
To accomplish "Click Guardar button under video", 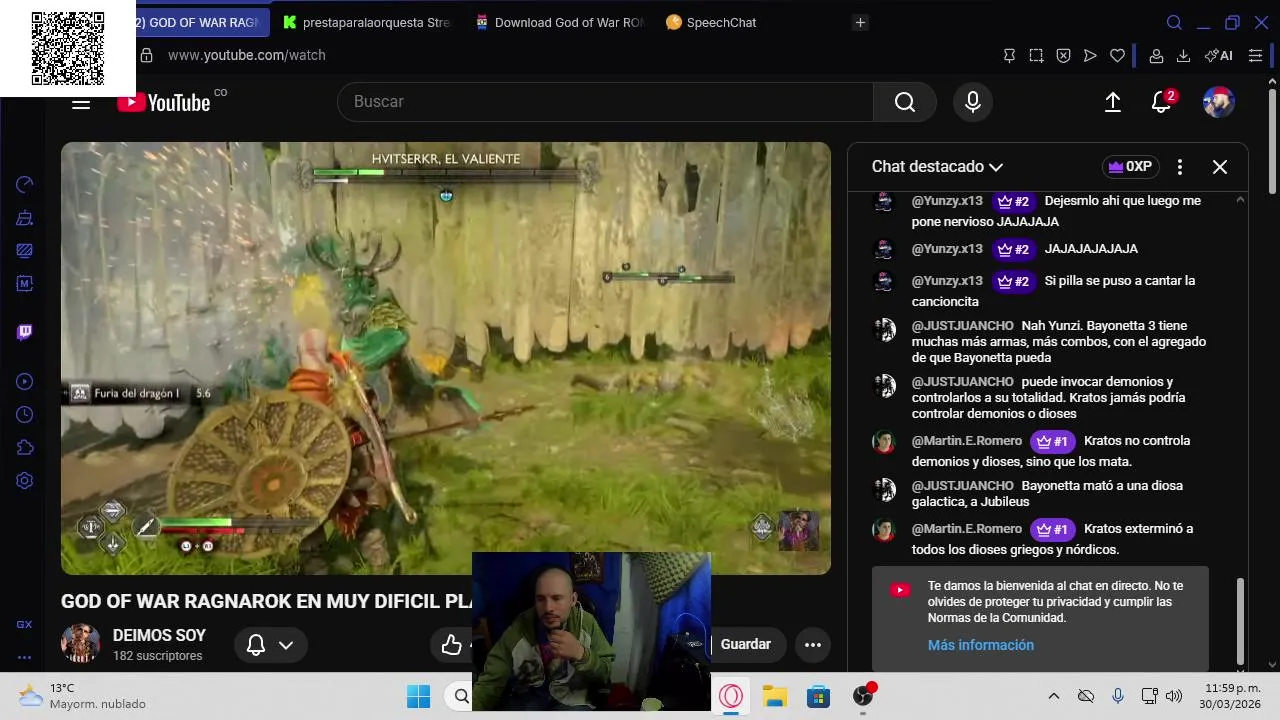I will [746, 645].
